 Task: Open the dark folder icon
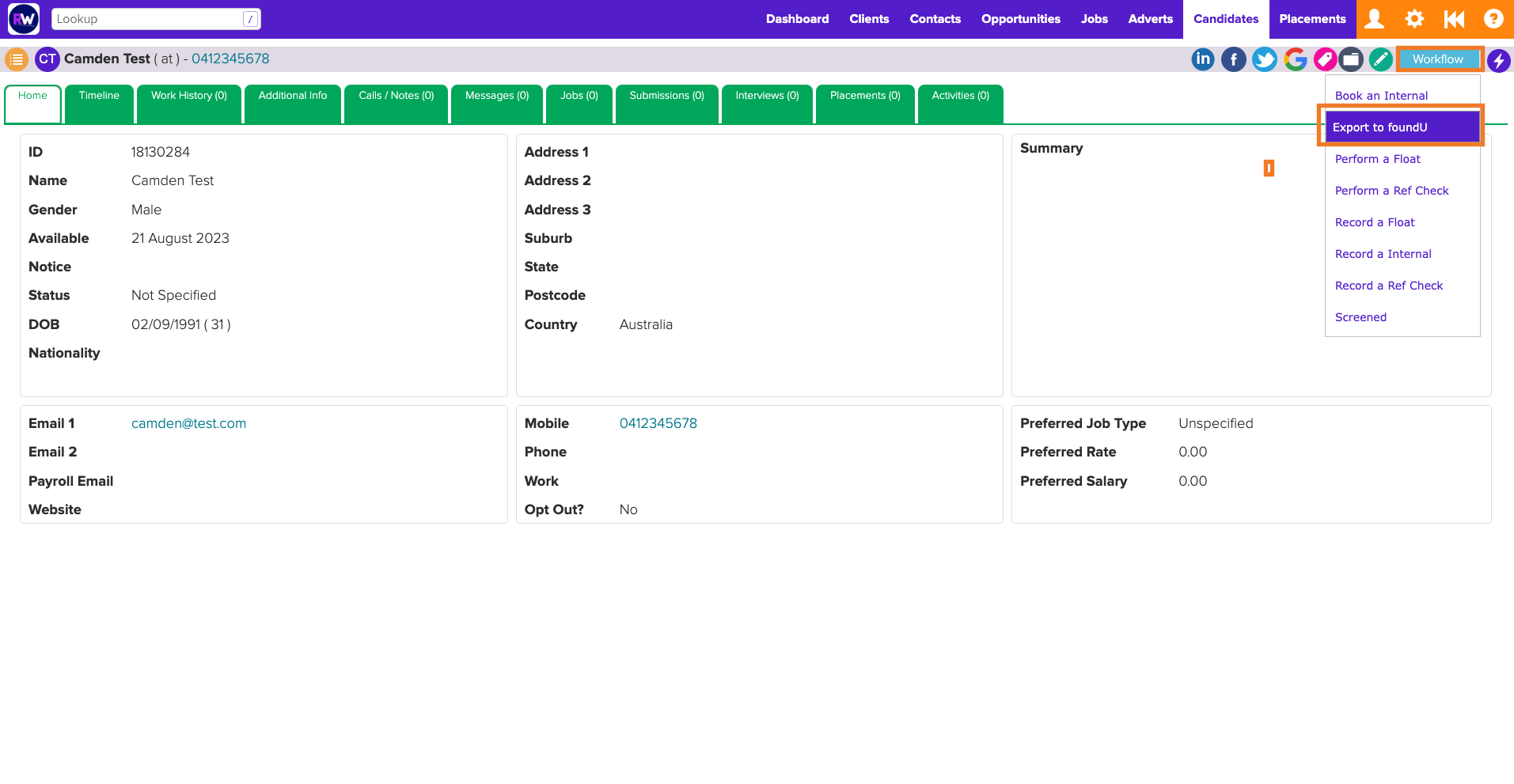coord(1351,59)
